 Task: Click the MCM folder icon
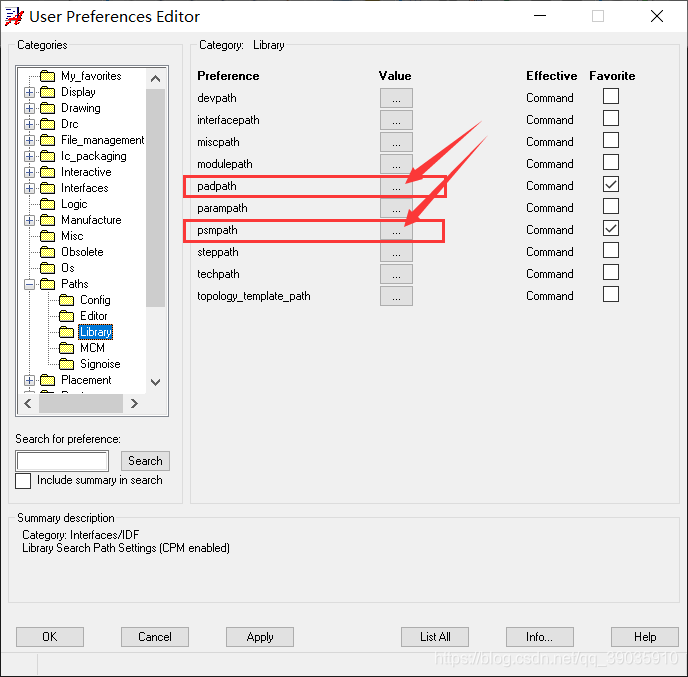pos(67,348)
